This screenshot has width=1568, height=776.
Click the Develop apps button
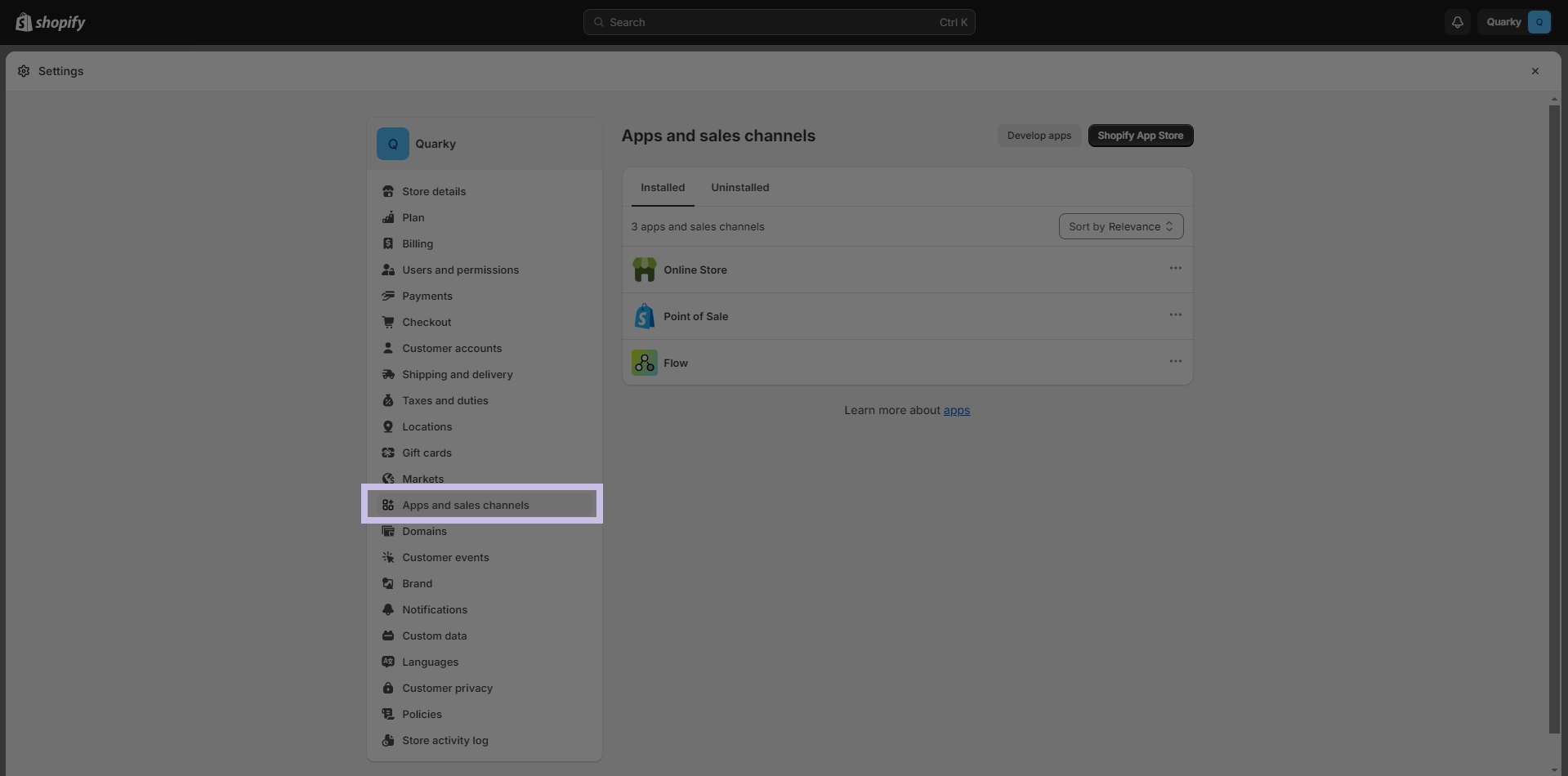tap(1039, 136)
